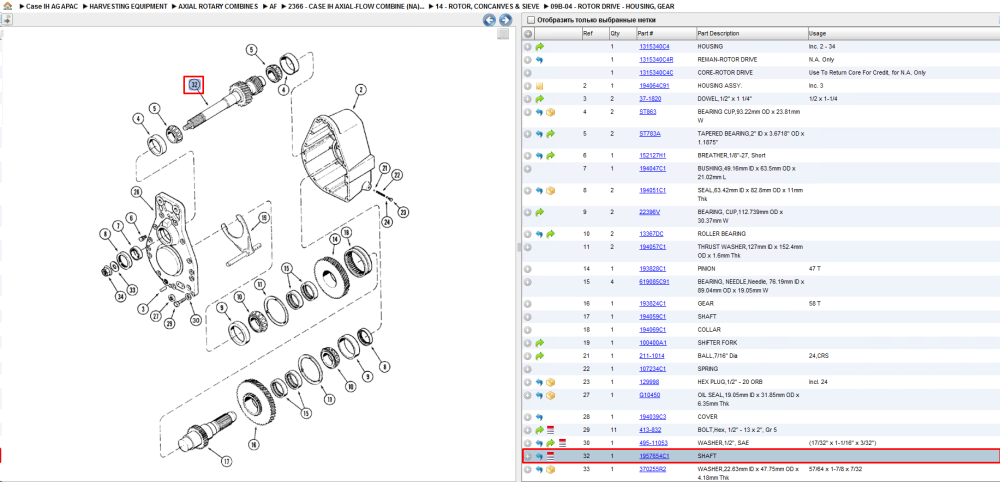Select callout 17 shaft on the diagram
The width and height of the screenshot is (1000, 482).
click(226, 461)
